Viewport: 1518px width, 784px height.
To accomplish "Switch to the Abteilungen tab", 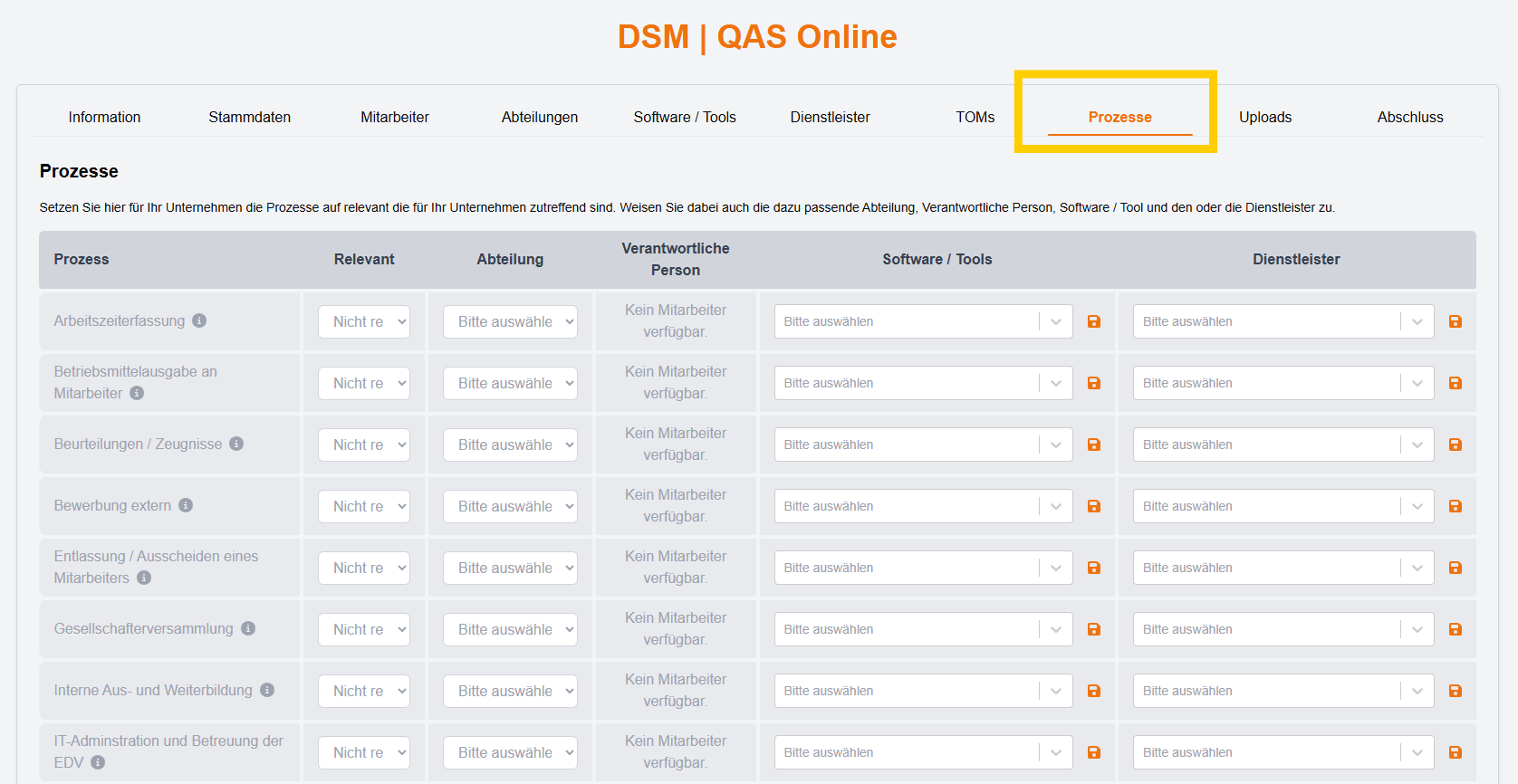I will coord(540,117).
